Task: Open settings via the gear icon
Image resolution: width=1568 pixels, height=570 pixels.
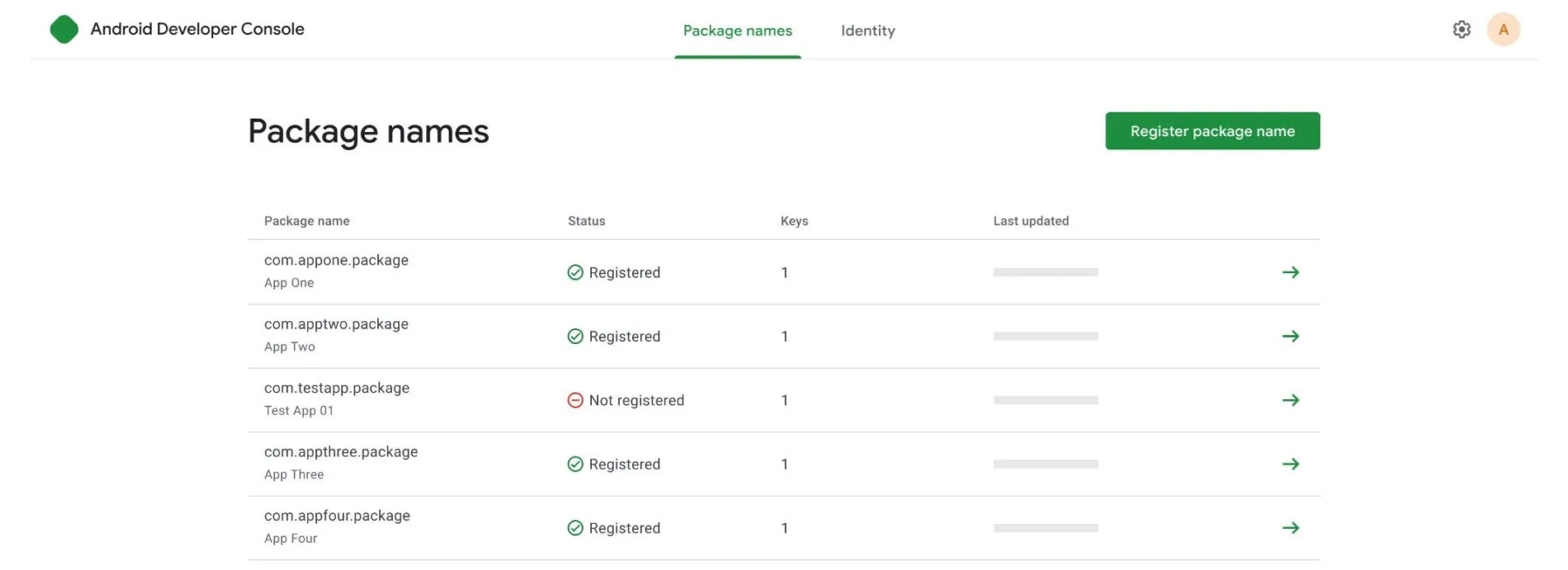Action: [1461, 30]
